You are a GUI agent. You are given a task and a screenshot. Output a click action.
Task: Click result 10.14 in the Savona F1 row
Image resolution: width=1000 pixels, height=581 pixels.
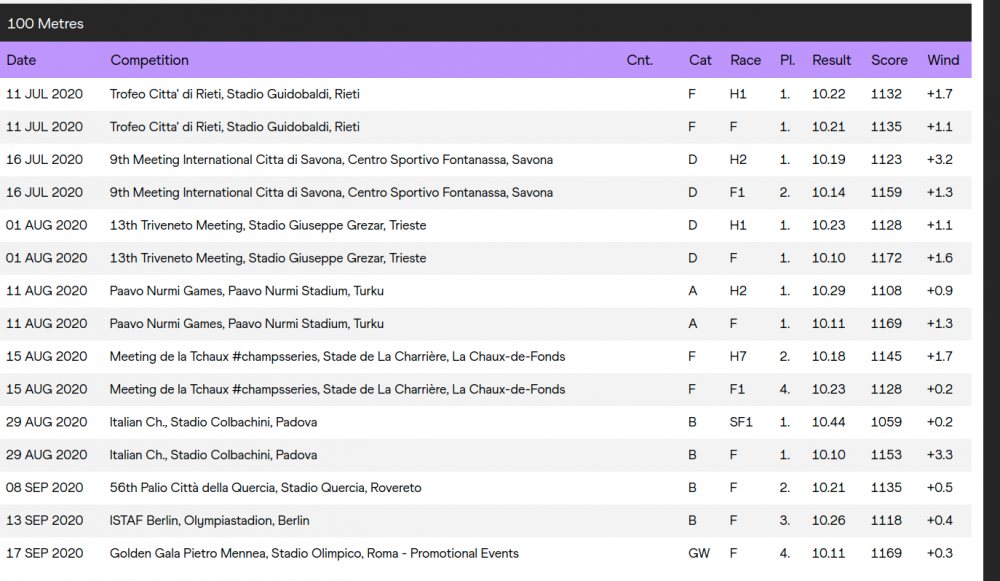(x=828, y=193)
